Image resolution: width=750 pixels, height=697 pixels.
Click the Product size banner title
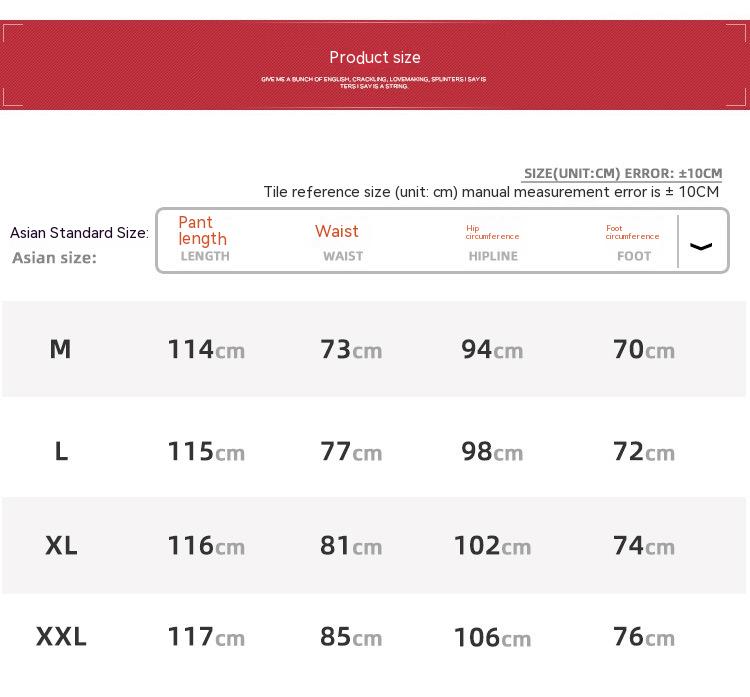375,58
